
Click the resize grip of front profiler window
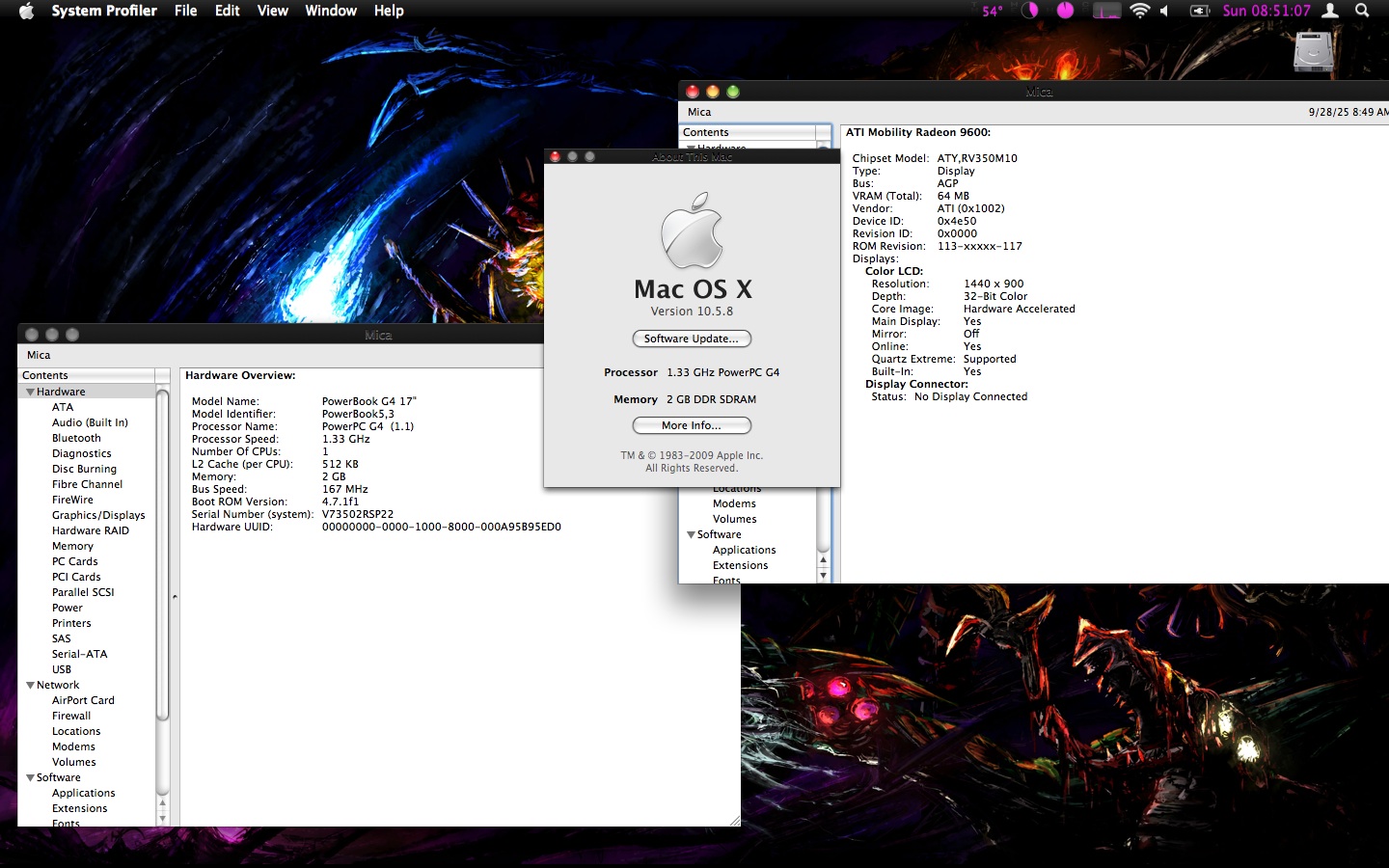[734, 820]
